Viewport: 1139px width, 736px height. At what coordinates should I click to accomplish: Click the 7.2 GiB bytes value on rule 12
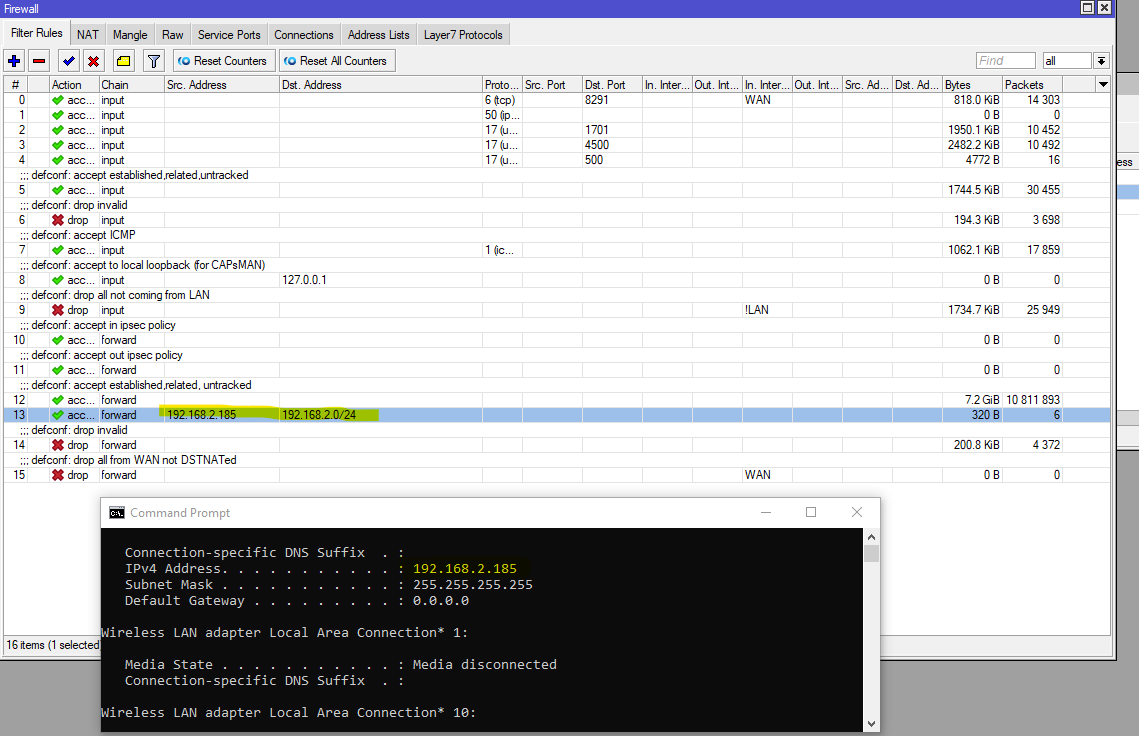coord(981,400)
